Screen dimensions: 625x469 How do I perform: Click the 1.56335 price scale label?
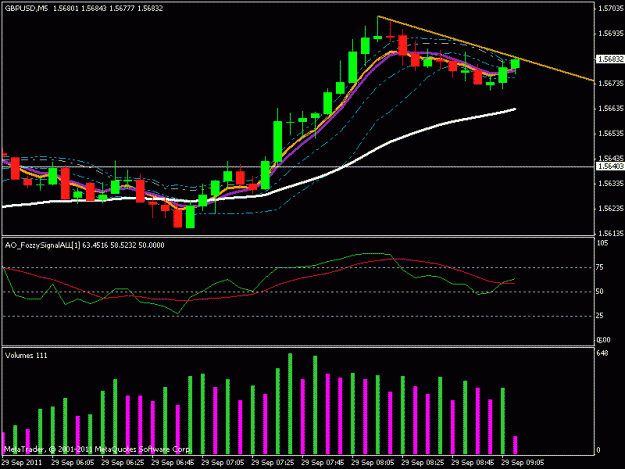click(x=611, y=184)
